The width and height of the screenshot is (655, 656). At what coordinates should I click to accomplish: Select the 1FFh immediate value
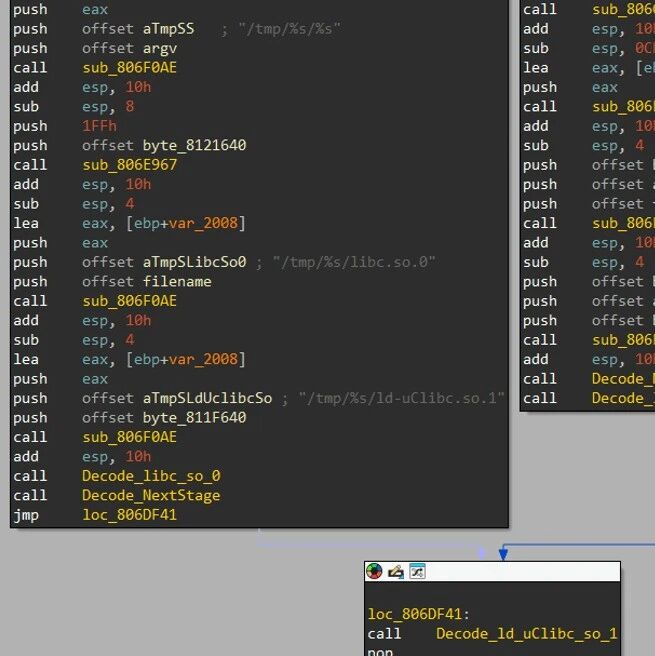click(99, 126)
